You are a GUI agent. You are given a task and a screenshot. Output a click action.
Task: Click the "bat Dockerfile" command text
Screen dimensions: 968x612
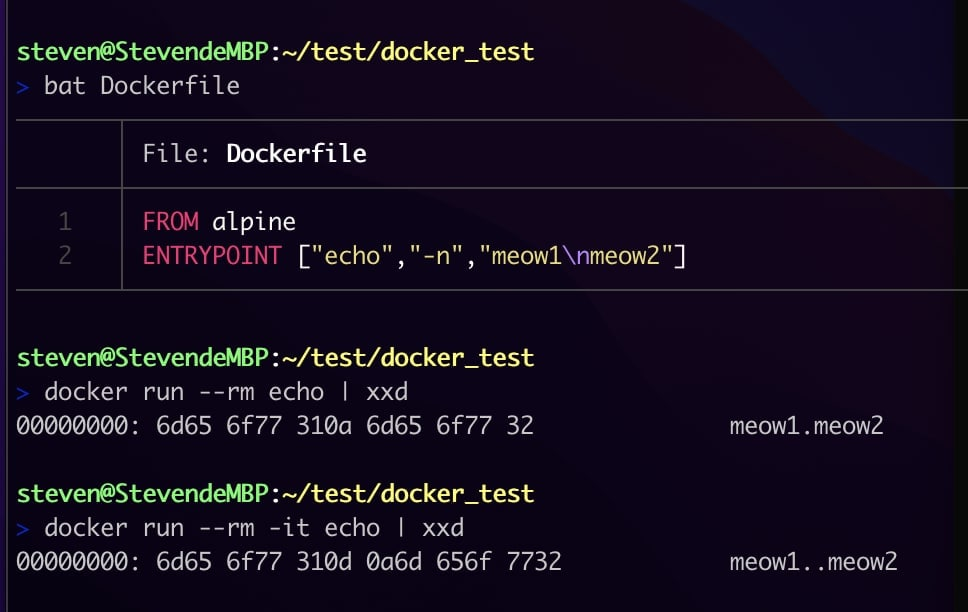click(x=141, y=86)
